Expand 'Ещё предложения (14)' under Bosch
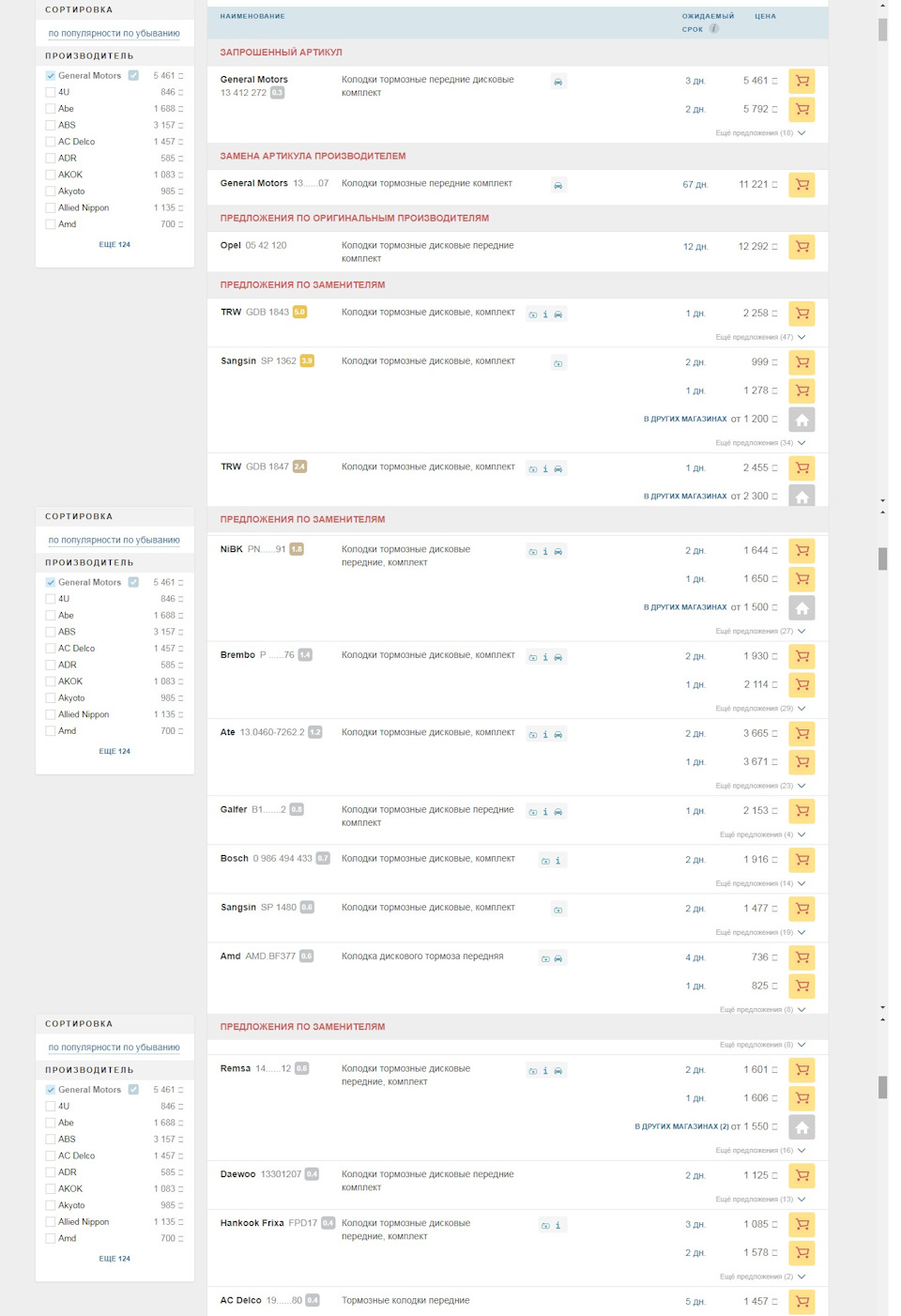This screenshot has height=1316, width=901. tap(760, 883)
